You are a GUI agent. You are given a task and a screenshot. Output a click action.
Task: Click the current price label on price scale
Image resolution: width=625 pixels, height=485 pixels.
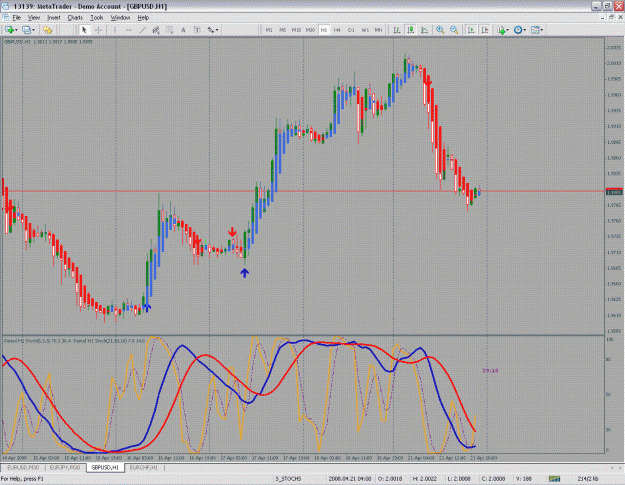[614, 192]
